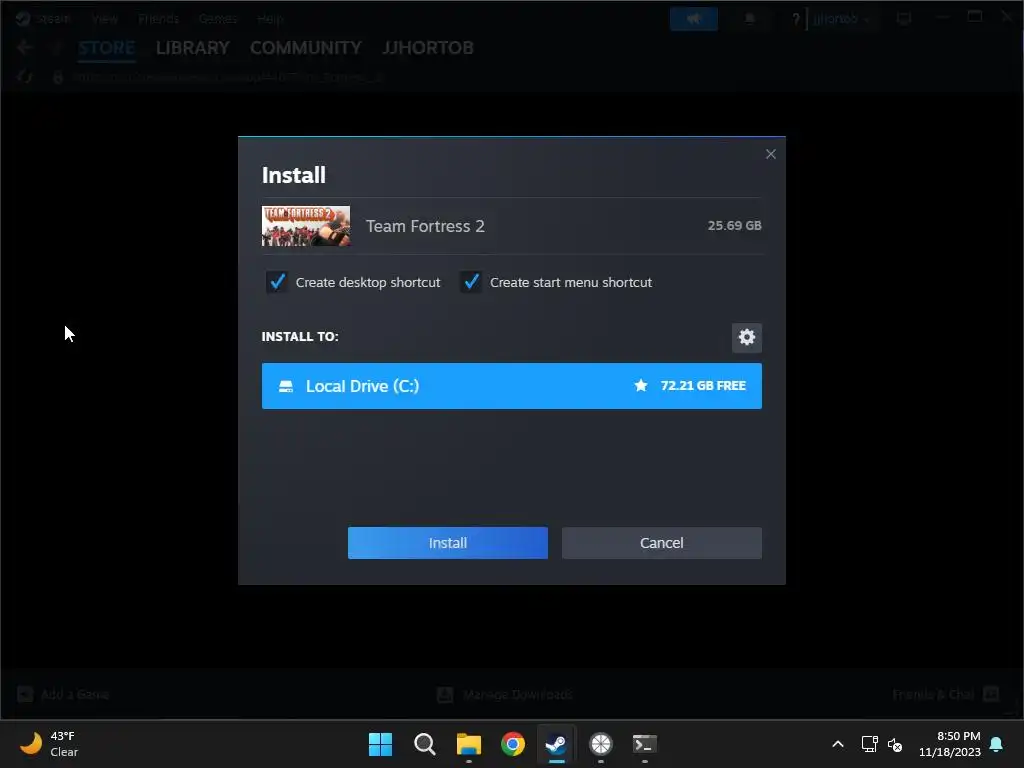Open Friends & Chat
Screen dimensions: 1024x768
click(946, 694)
